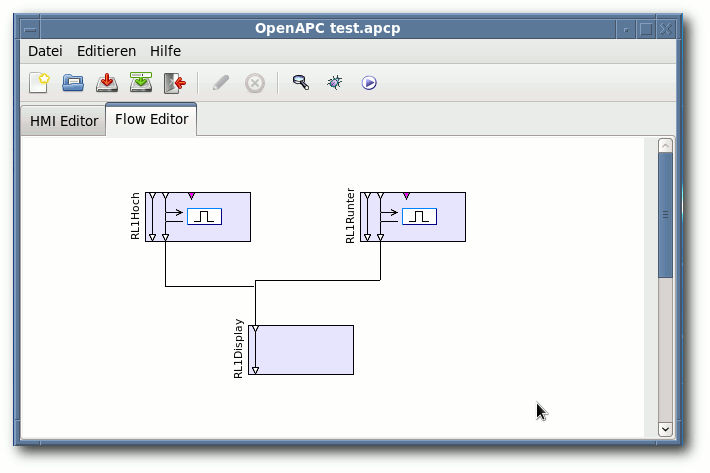
Task: Open the Editieren menu
Action: click(106, 51)
